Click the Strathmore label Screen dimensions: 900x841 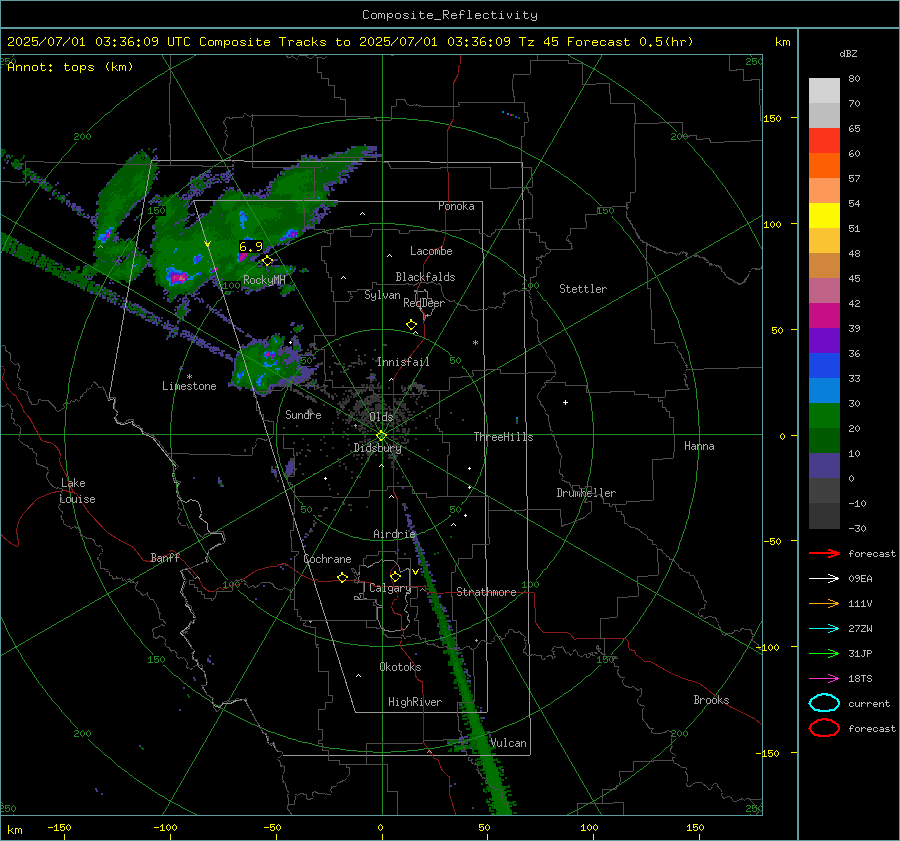tap(486, 592)
